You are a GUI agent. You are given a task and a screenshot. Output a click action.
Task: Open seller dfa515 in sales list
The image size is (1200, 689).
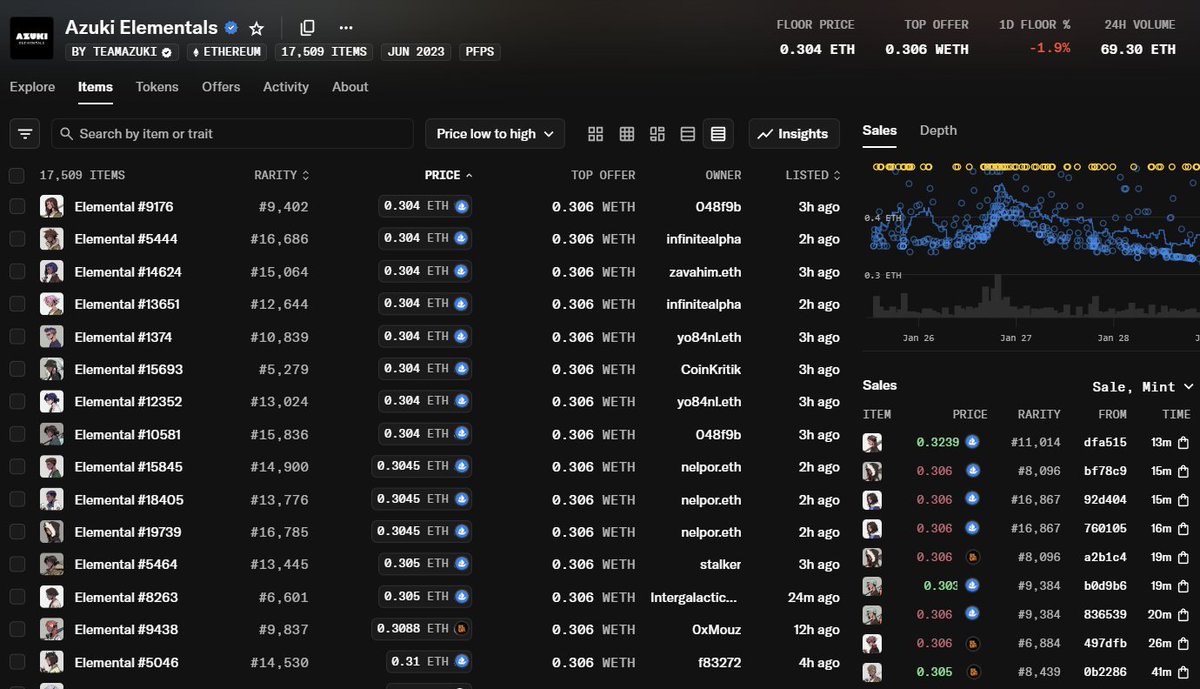pos(1105,442)
